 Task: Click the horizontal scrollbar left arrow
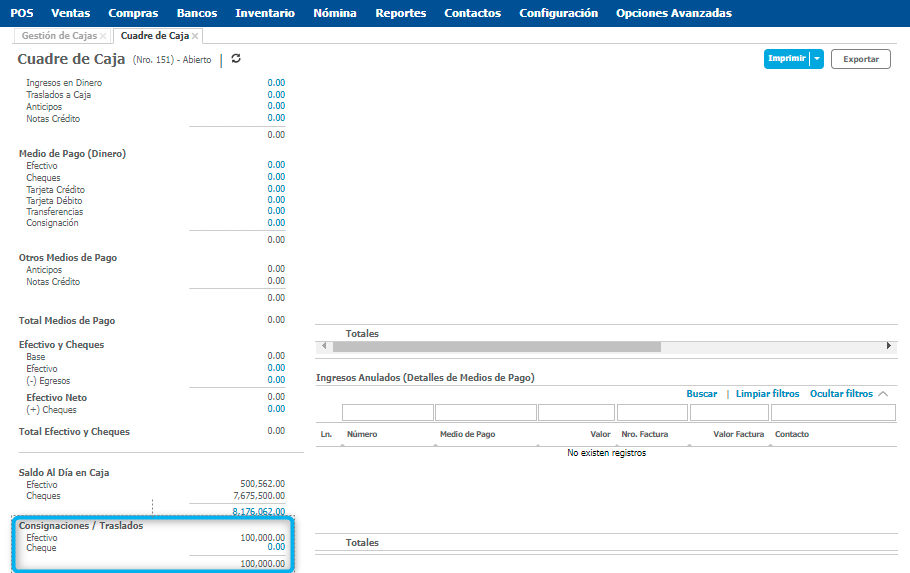click(323, 346)
